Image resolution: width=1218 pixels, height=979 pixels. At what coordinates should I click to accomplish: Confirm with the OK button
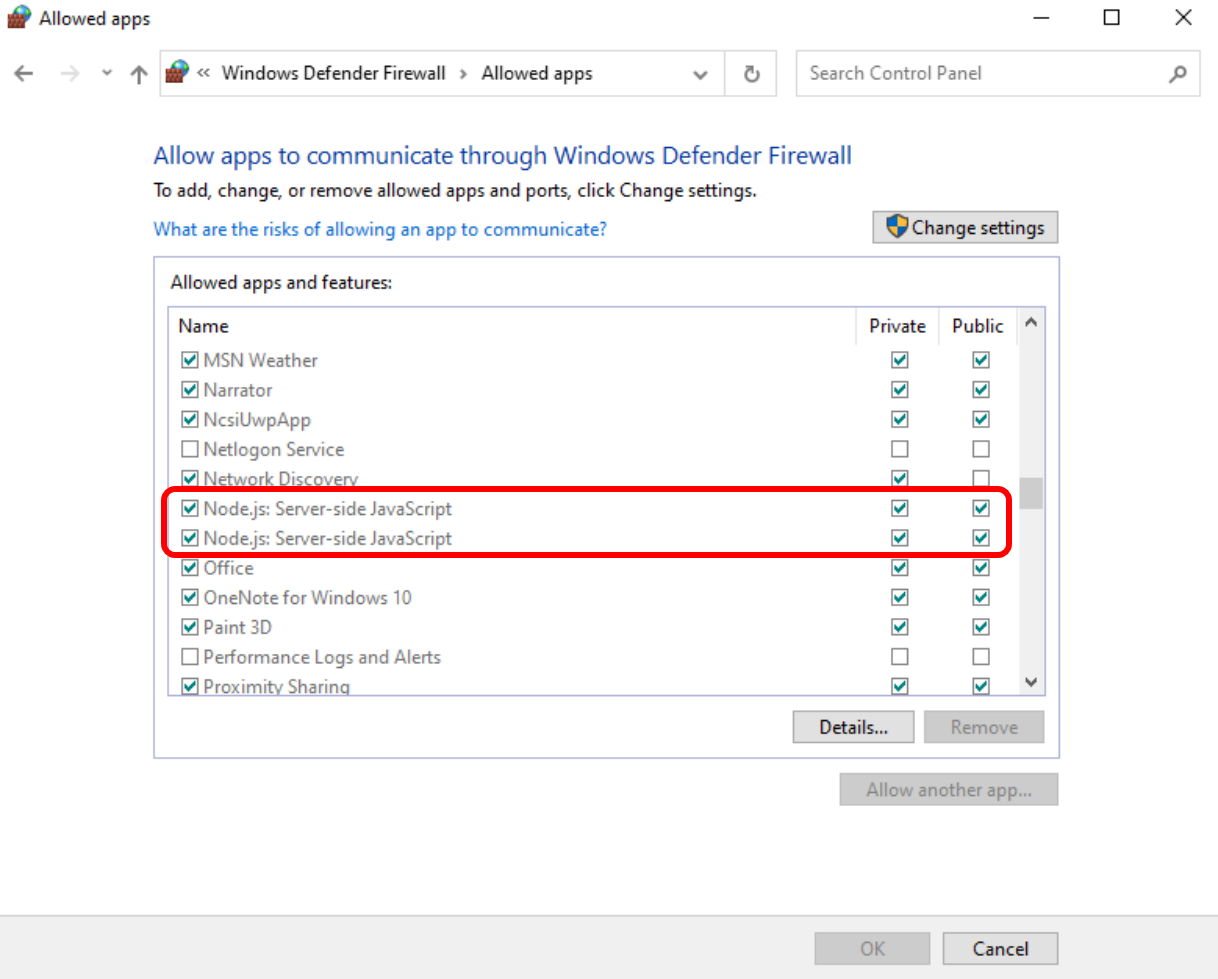[873, 948]
